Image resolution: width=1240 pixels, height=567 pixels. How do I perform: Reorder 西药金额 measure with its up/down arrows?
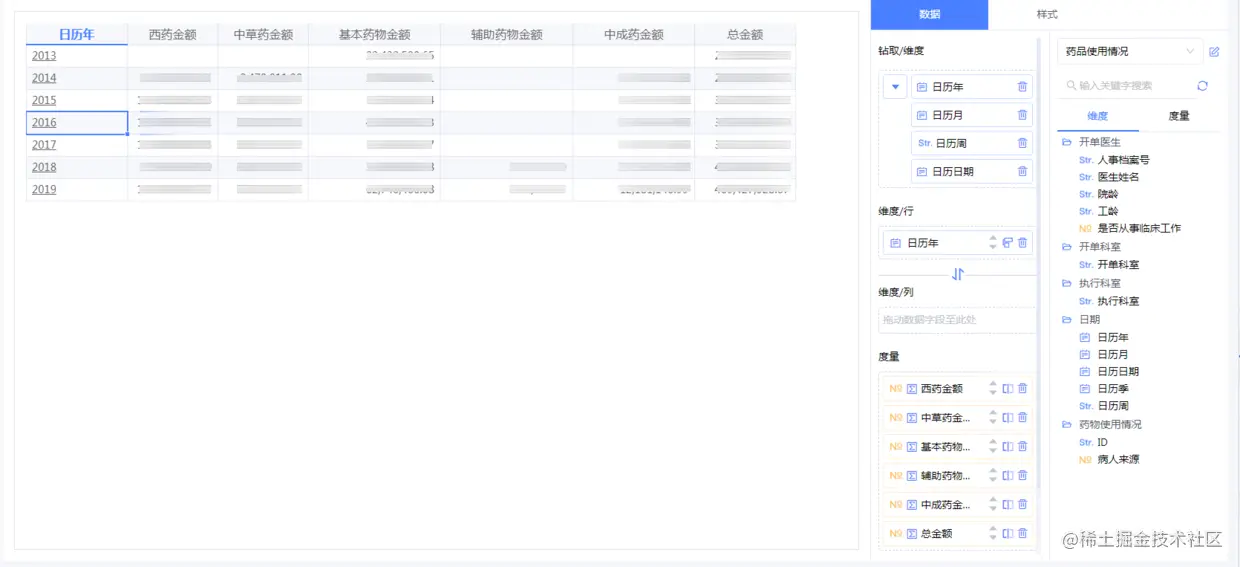coord(993,389)
